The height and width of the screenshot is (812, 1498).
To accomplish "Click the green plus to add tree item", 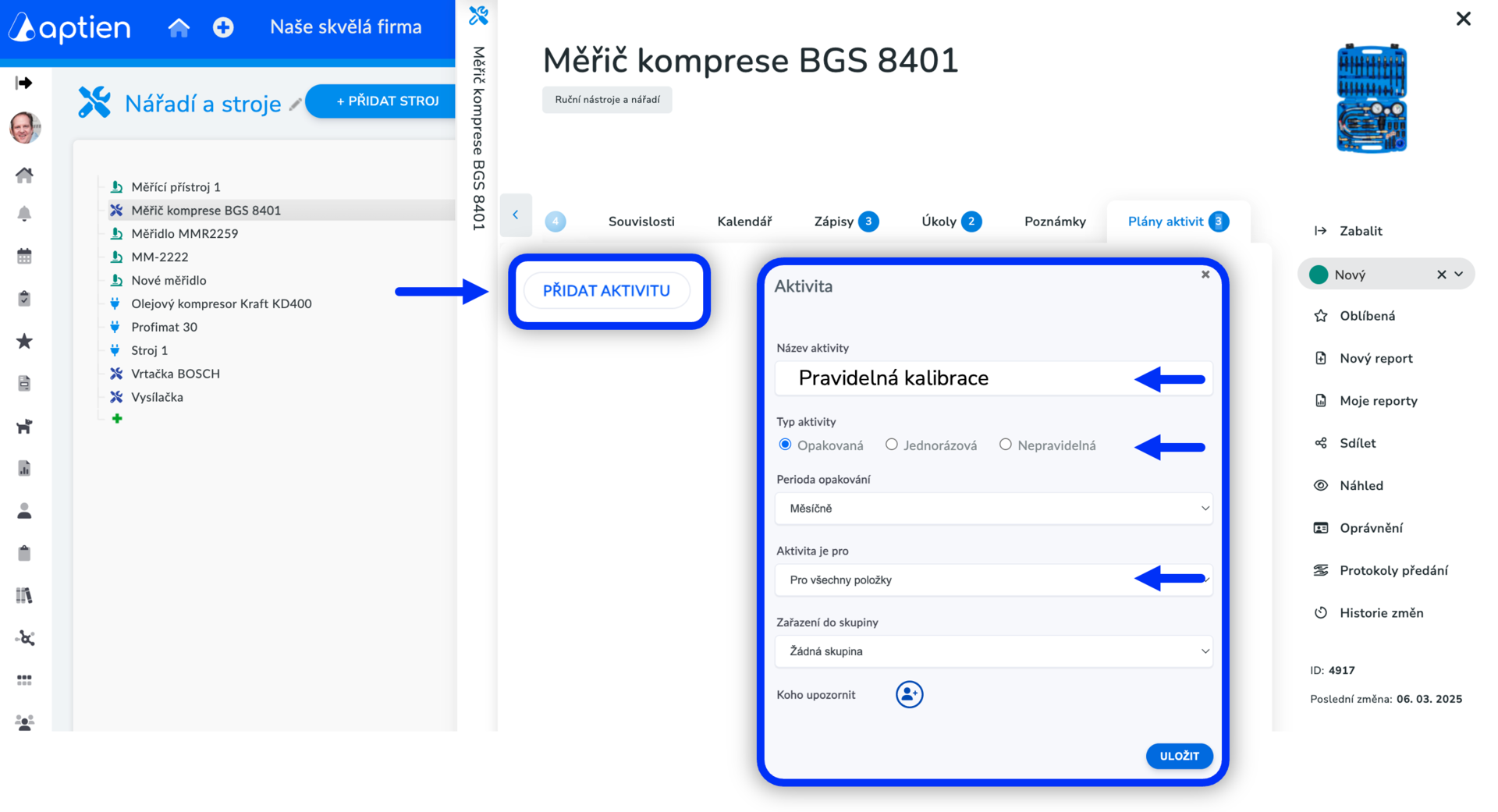I will (x=117, y=419).
